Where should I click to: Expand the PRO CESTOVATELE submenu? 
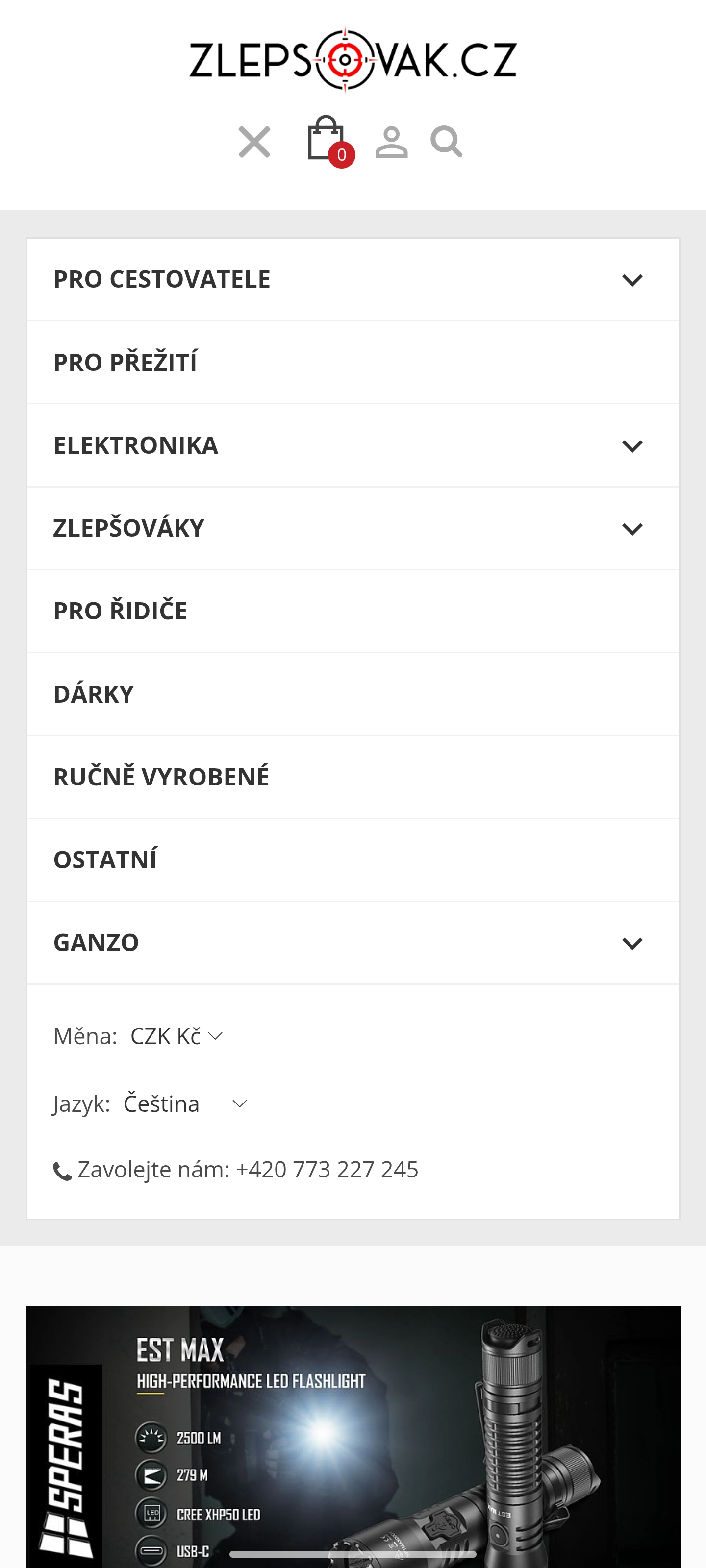coord(632,280)
